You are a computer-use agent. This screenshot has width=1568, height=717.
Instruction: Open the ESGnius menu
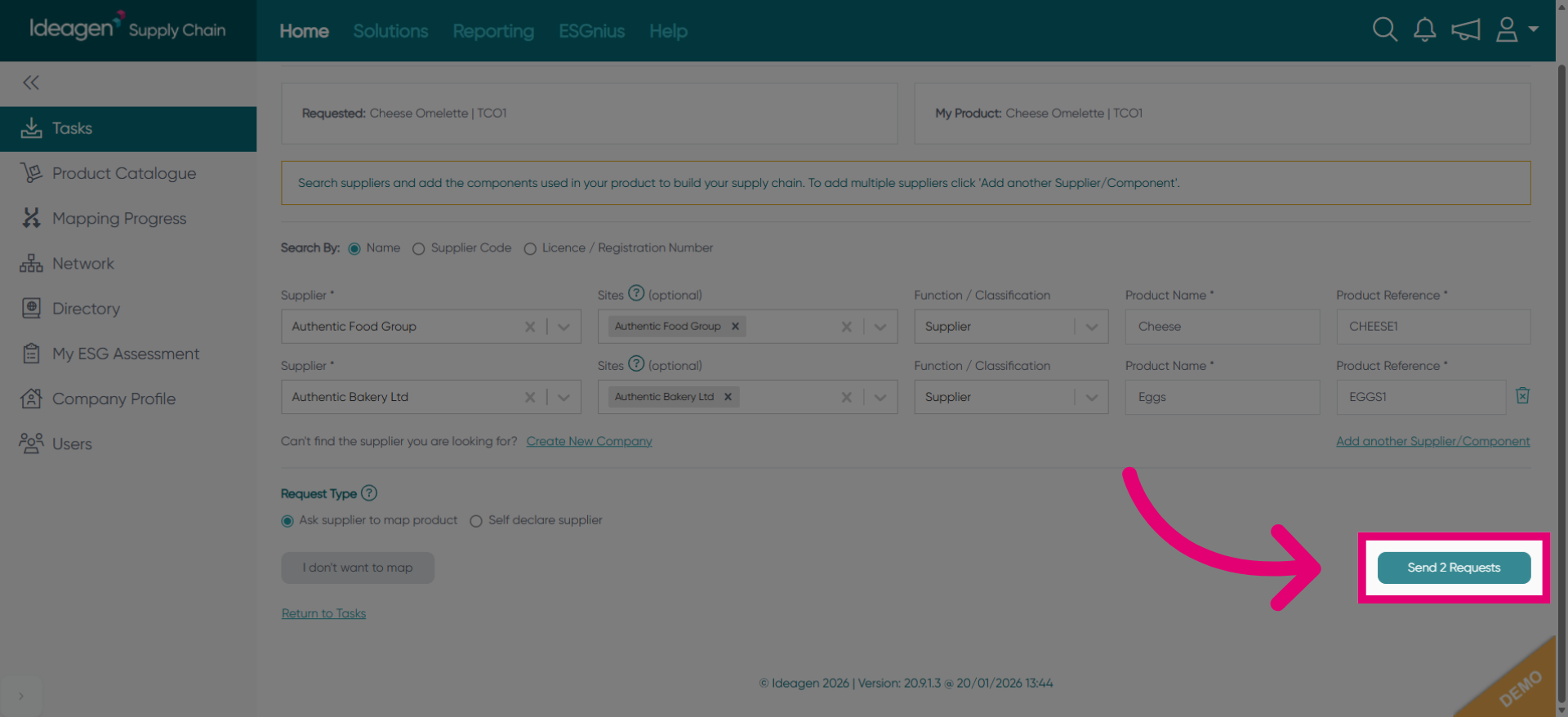click(x=591, y=31)
